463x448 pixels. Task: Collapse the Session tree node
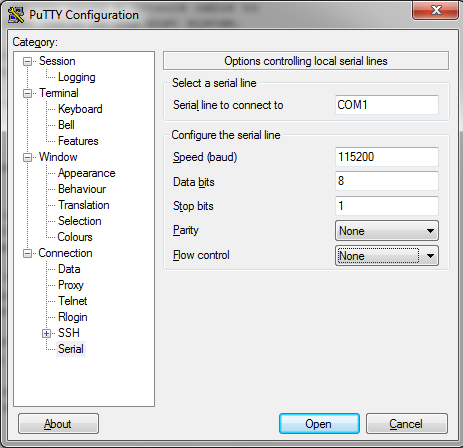27,61
